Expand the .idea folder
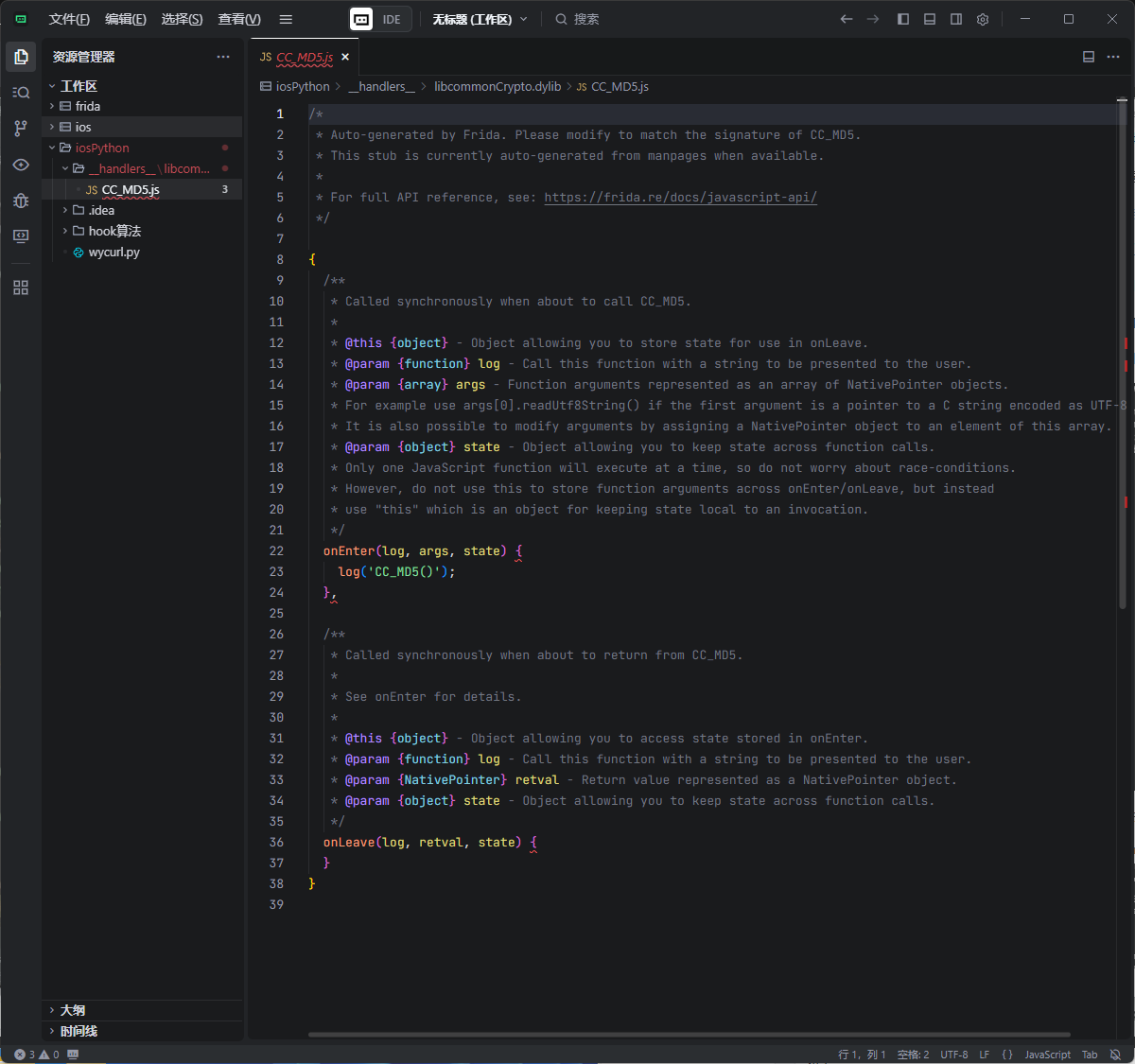This screenshot has width=1135, height=1064. coord(142,210)
